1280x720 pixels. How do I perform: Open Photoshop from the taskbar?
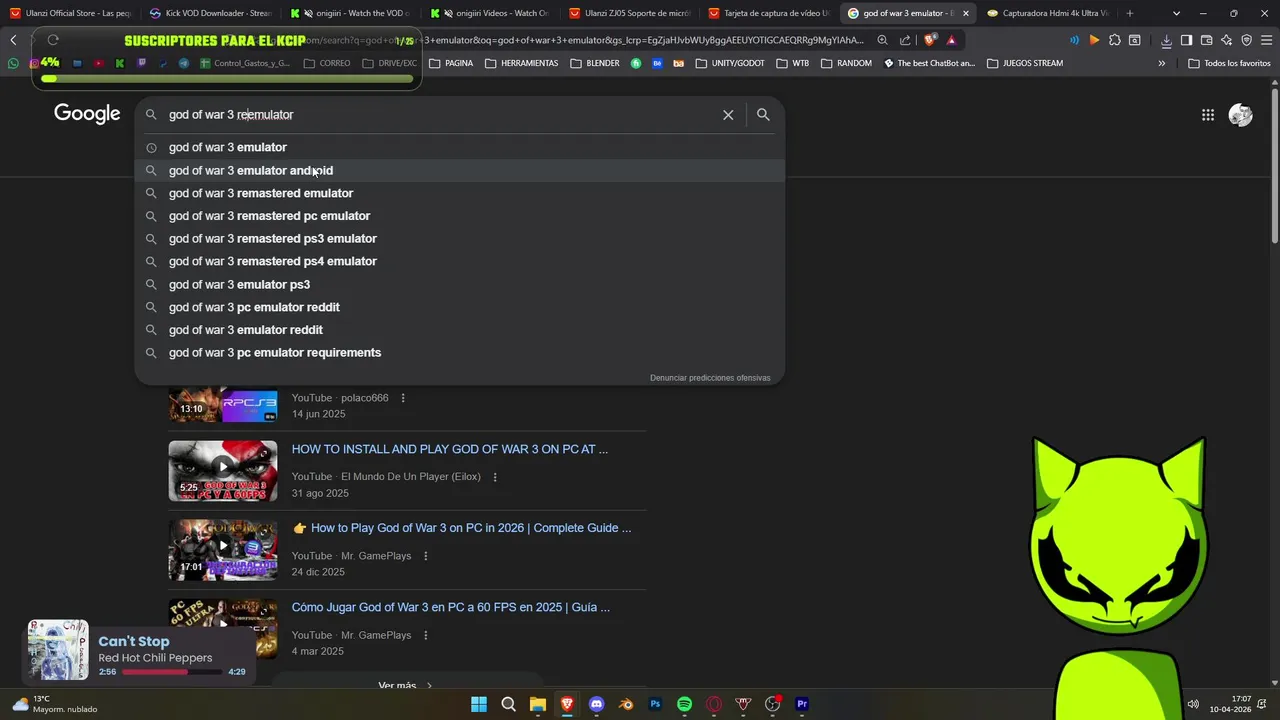655,704
